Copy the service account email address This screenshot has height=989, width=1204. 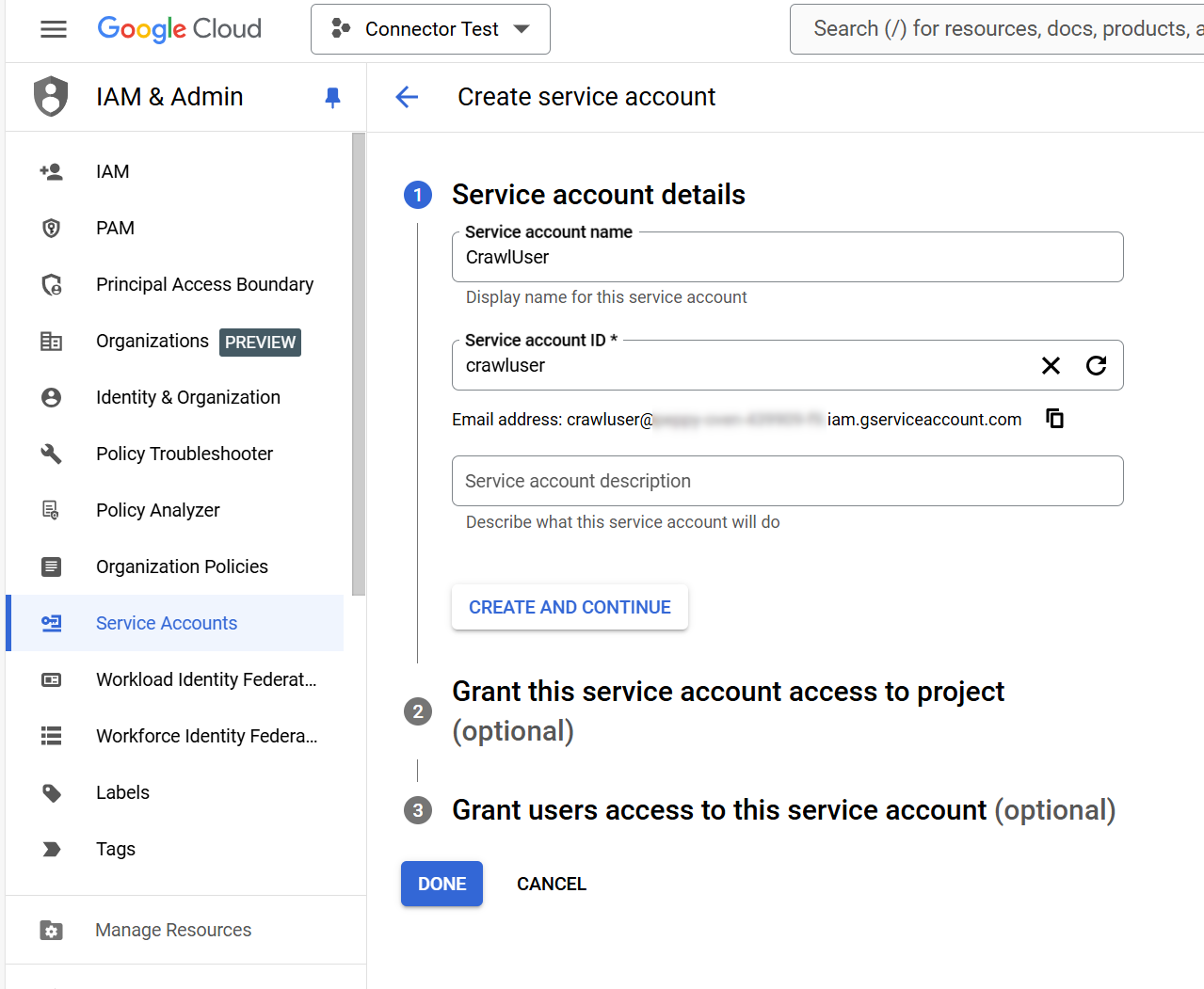pos(1055,418)
